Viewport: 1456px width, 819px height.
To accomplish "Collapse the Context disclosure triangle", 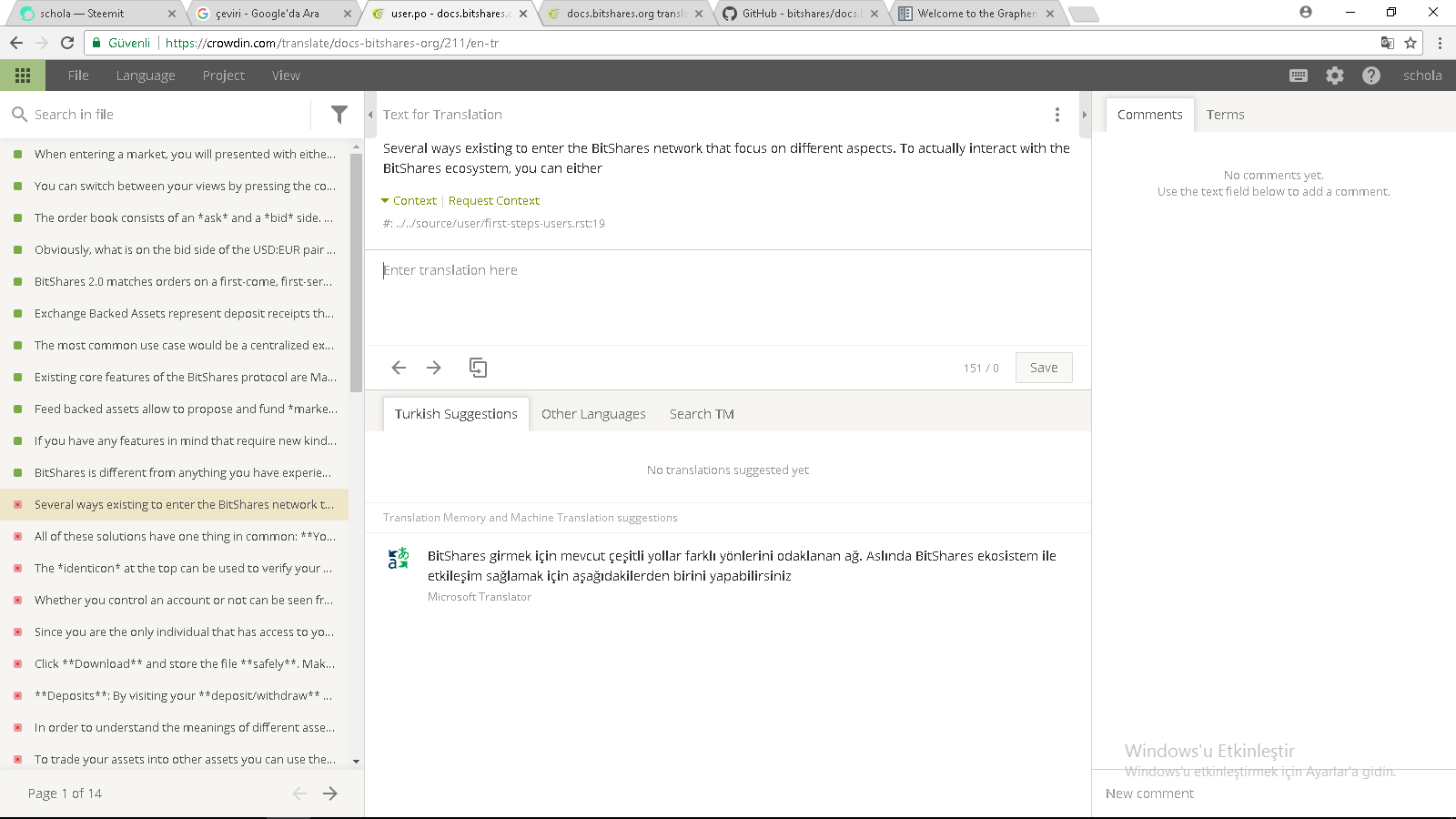I will (x=385, y=201).
